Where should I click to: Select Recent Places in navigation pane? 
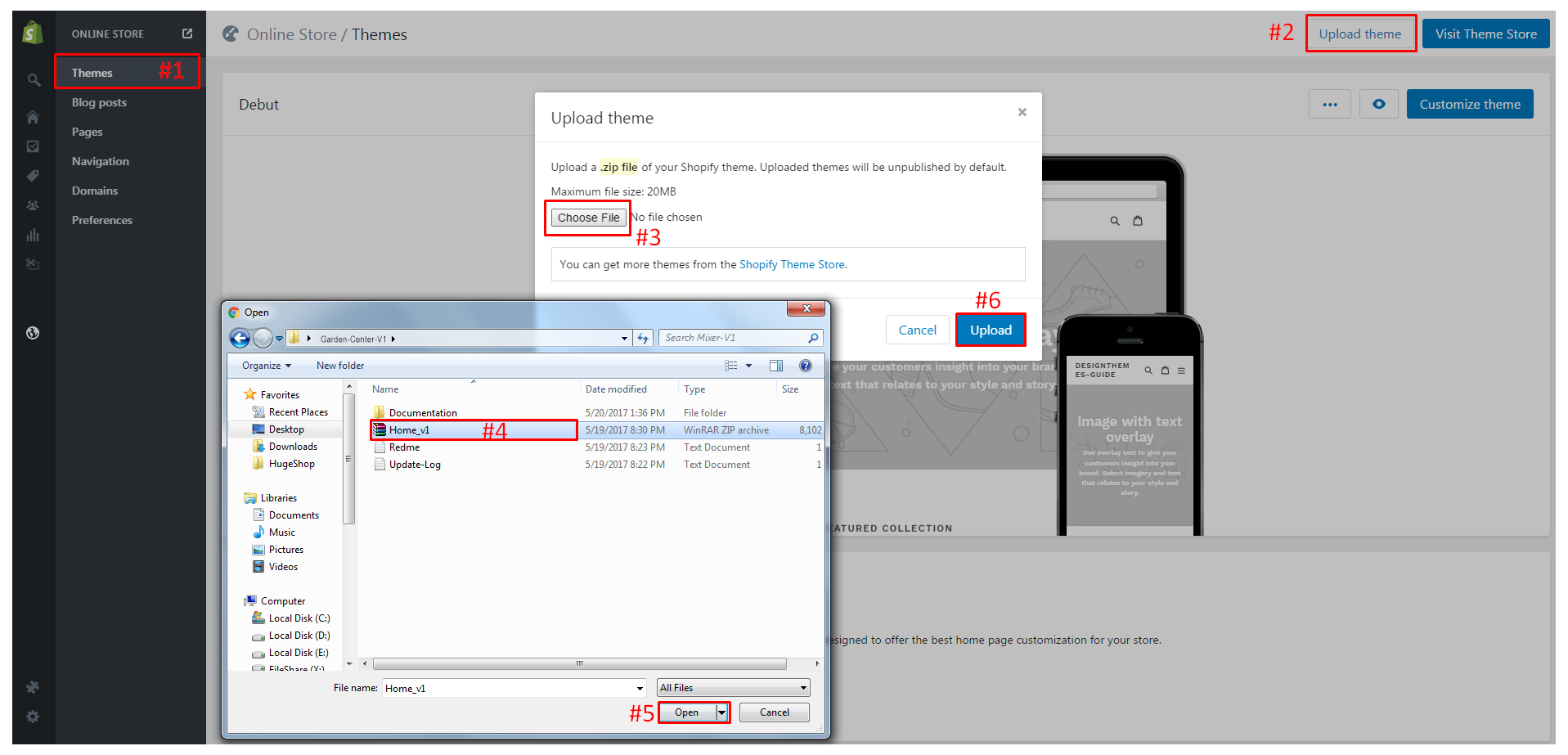[x=299, y=412]
